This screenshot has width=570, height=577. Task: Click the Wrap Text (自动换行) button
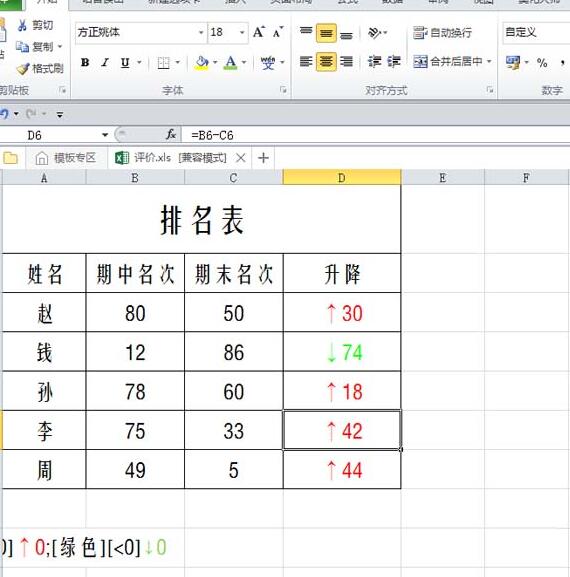click(x=442, y=33)
